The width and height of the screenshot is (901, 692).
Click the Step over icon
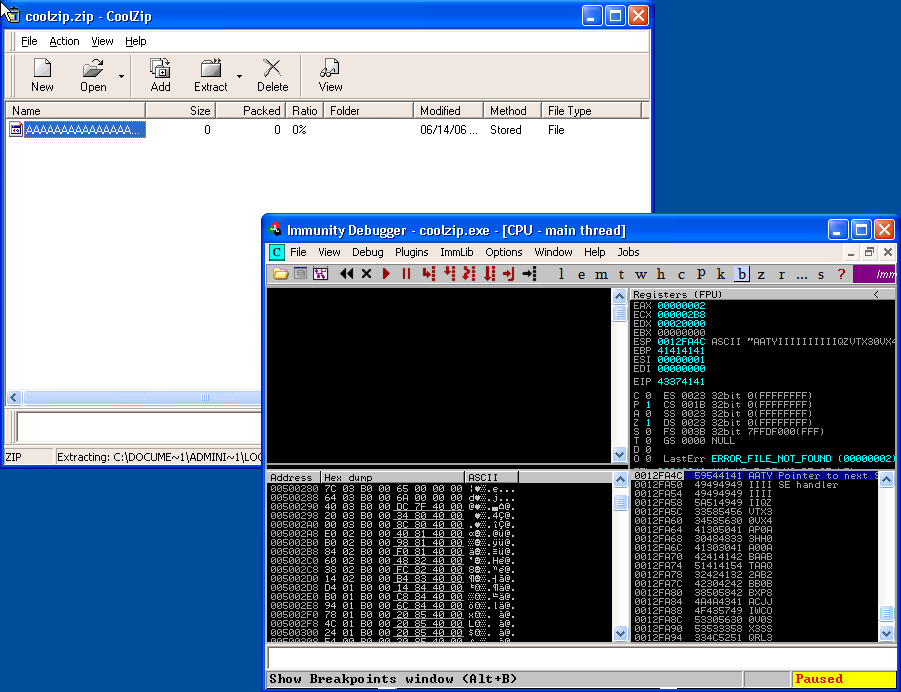pos(449,274)
